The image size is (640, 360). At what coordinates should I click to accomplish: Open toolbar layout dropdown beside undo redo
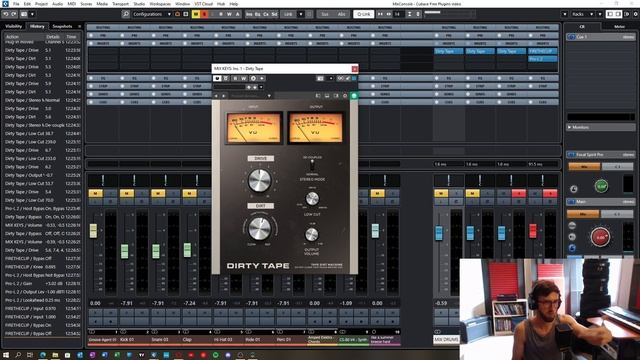pyautogui.click(x=32, y=14)
